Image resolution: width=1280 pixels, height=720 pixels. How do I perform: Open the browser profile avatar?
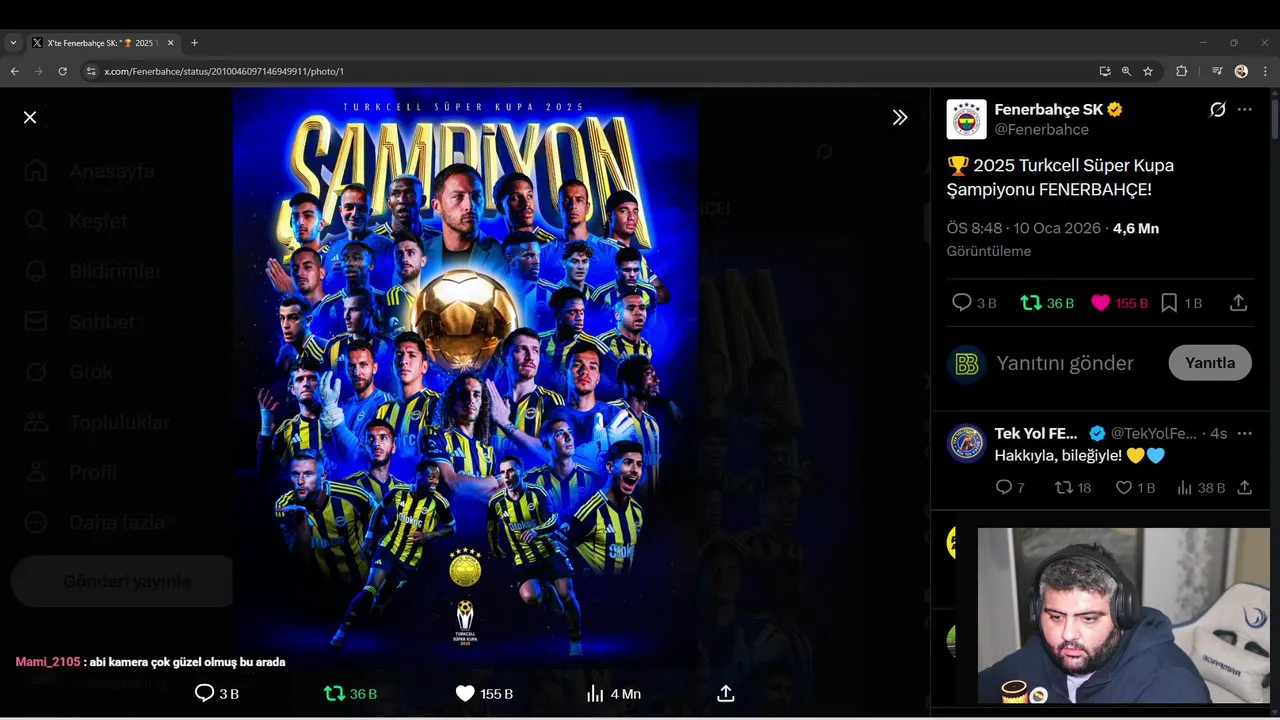tap(1241, 71)
